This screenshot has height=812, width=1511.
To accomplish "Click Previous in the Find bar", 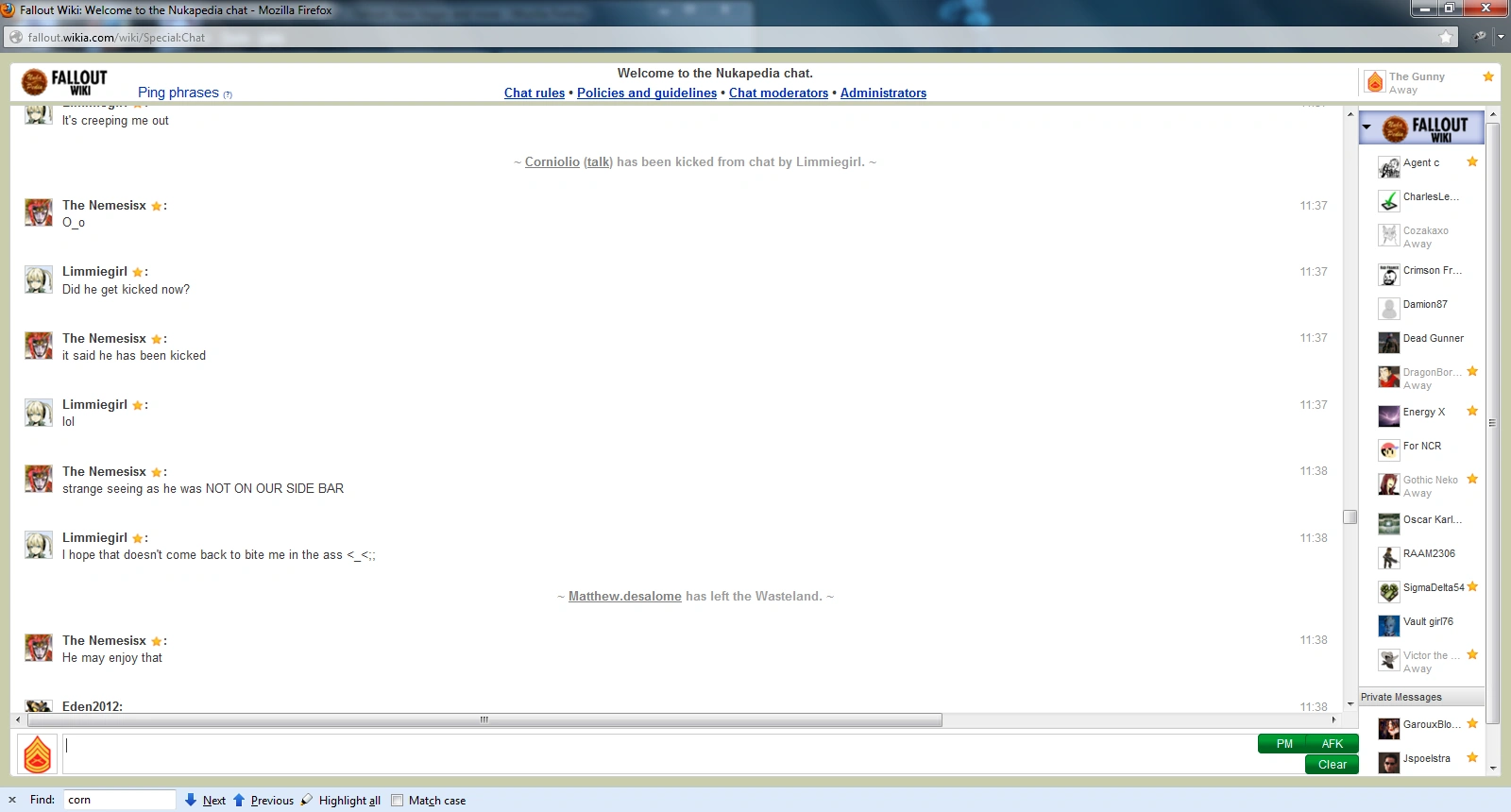I will [272, 801].
